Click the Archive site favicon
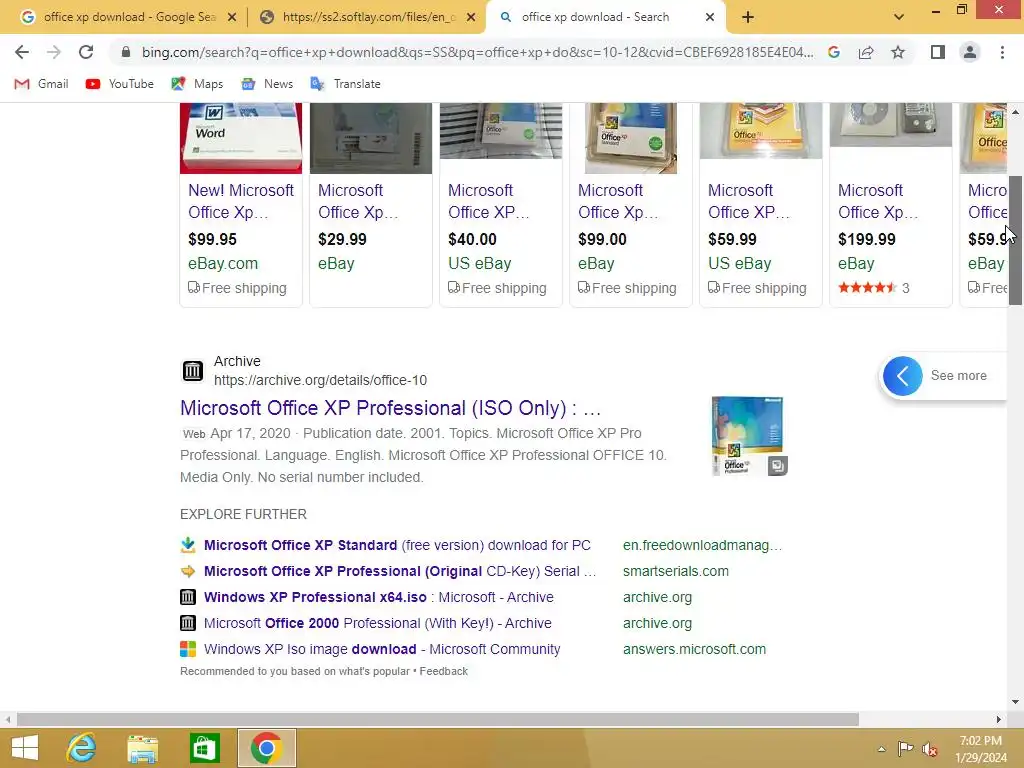1024x768 pixels. pos(193,370)
